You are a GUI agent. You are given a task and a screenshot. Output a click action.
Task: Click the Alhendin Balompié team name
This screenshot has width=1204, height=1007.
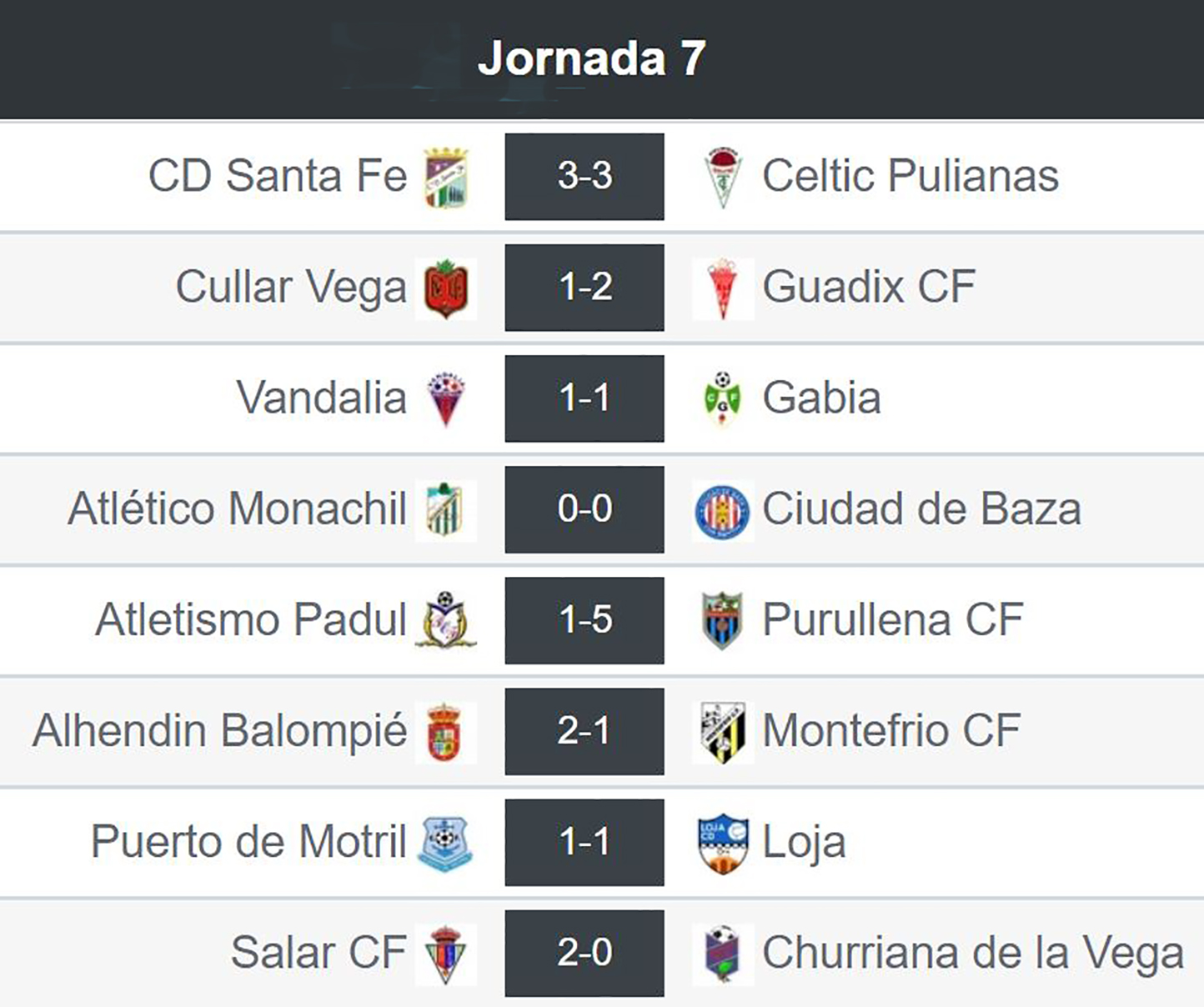(220, 731)
